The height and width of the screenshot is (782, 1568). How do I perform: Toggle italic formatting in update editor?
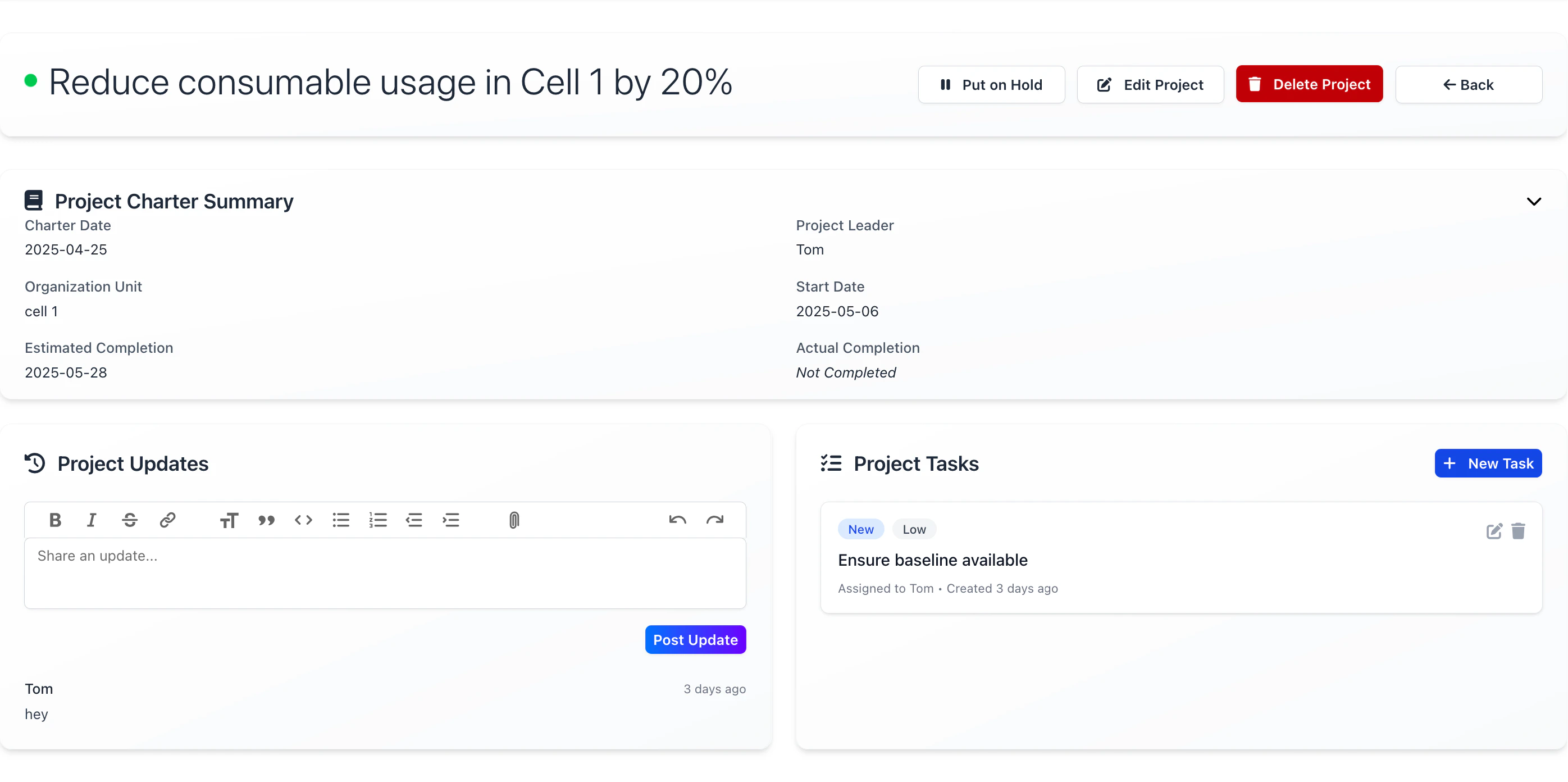[92, 520]
